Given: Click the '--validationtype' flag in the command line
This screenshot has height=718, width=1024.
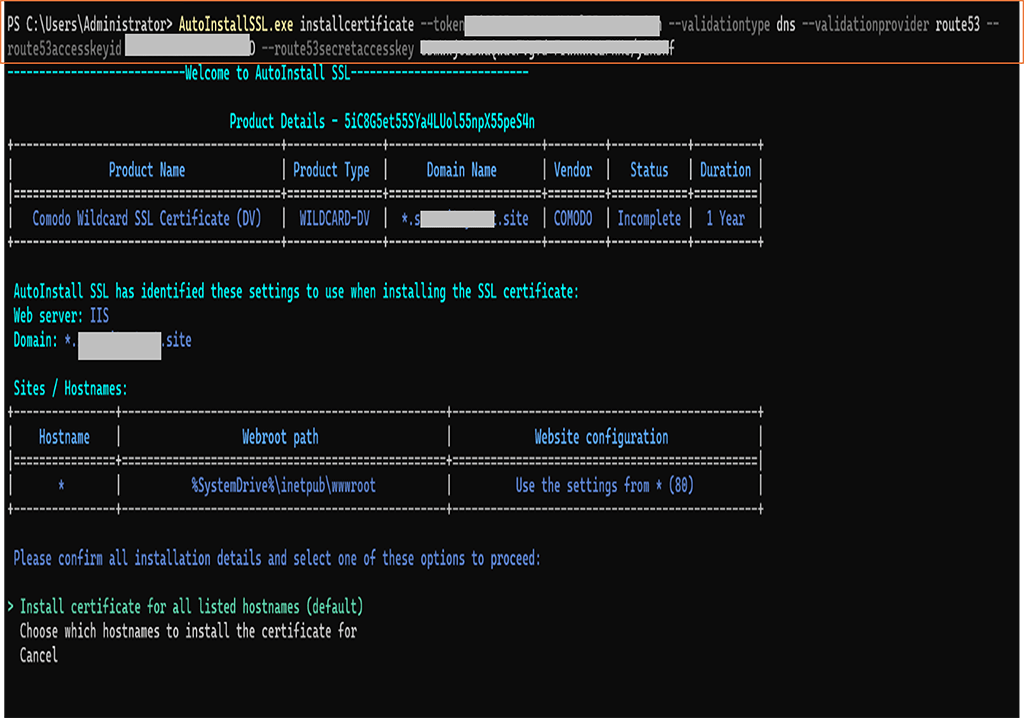Looking at the screenshot, I should coord(718,24).
